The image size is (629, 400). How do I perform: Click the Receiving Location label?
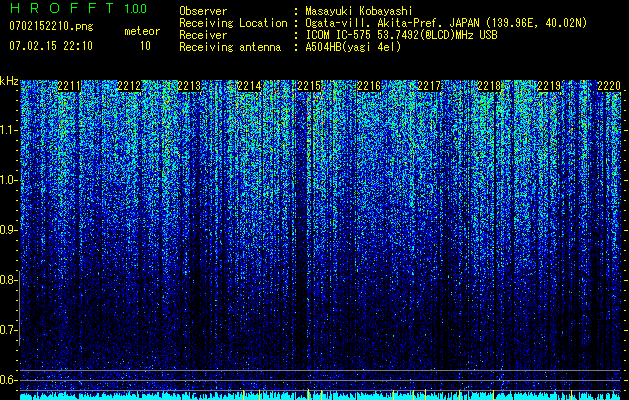pos(233,24)
